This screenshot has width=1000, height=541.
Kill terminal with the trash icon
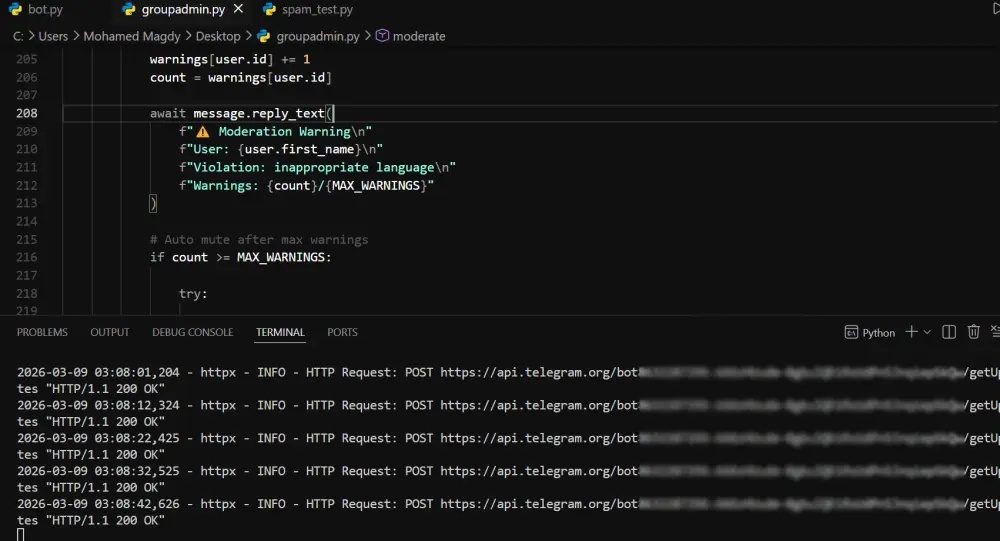pos(973,332)
